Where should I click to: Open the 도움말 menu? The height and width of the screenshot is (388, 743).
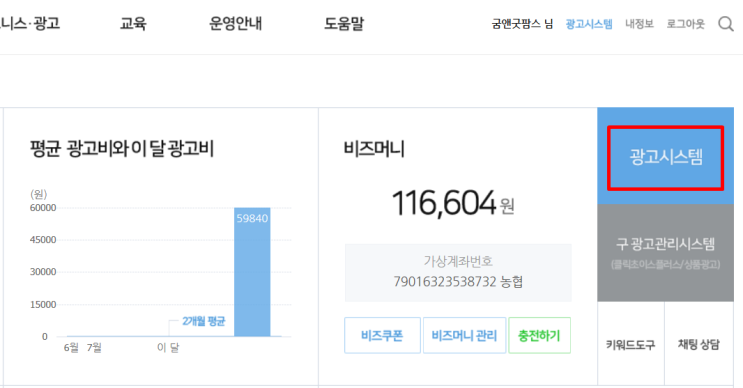point(344,23)
